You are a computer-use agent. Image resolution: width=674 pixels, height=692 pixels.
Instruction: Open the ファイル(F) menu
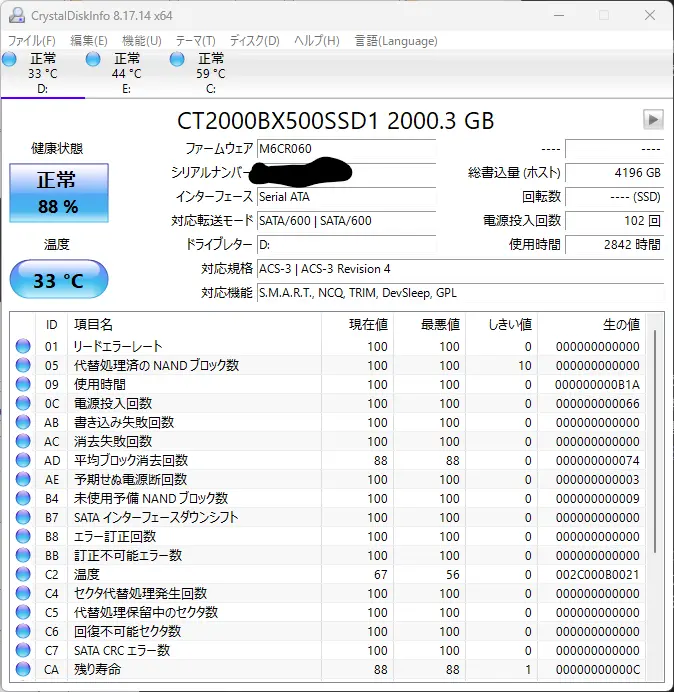[x=32, y=41]
